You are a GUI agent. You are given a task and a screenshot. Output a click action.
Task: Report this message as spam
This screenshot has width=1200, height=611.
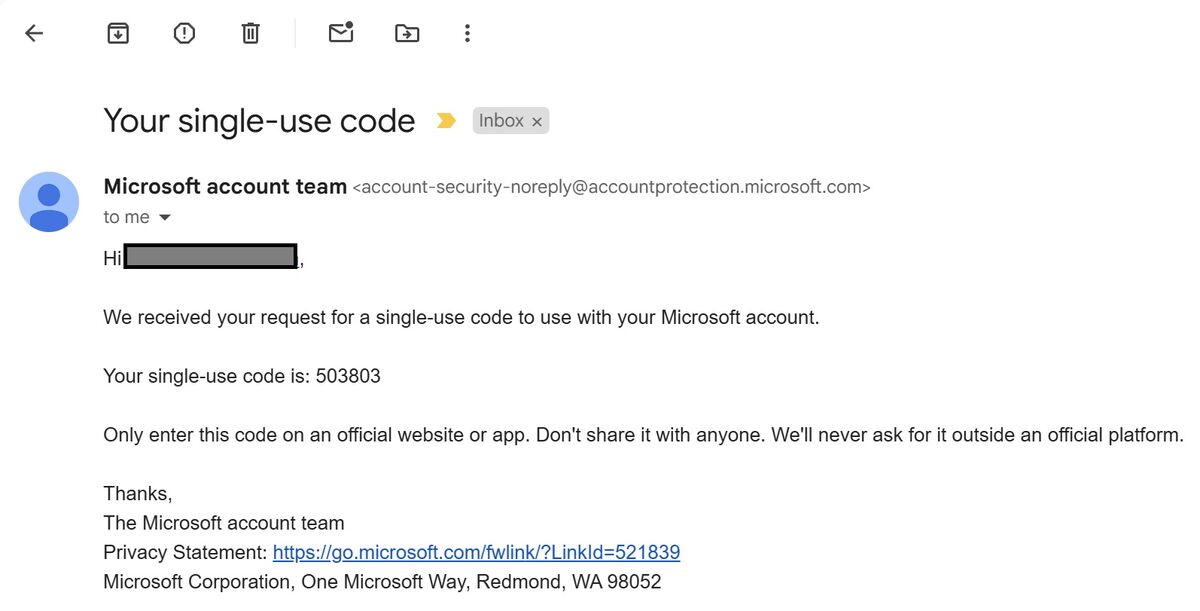click(x=184, y=33)
